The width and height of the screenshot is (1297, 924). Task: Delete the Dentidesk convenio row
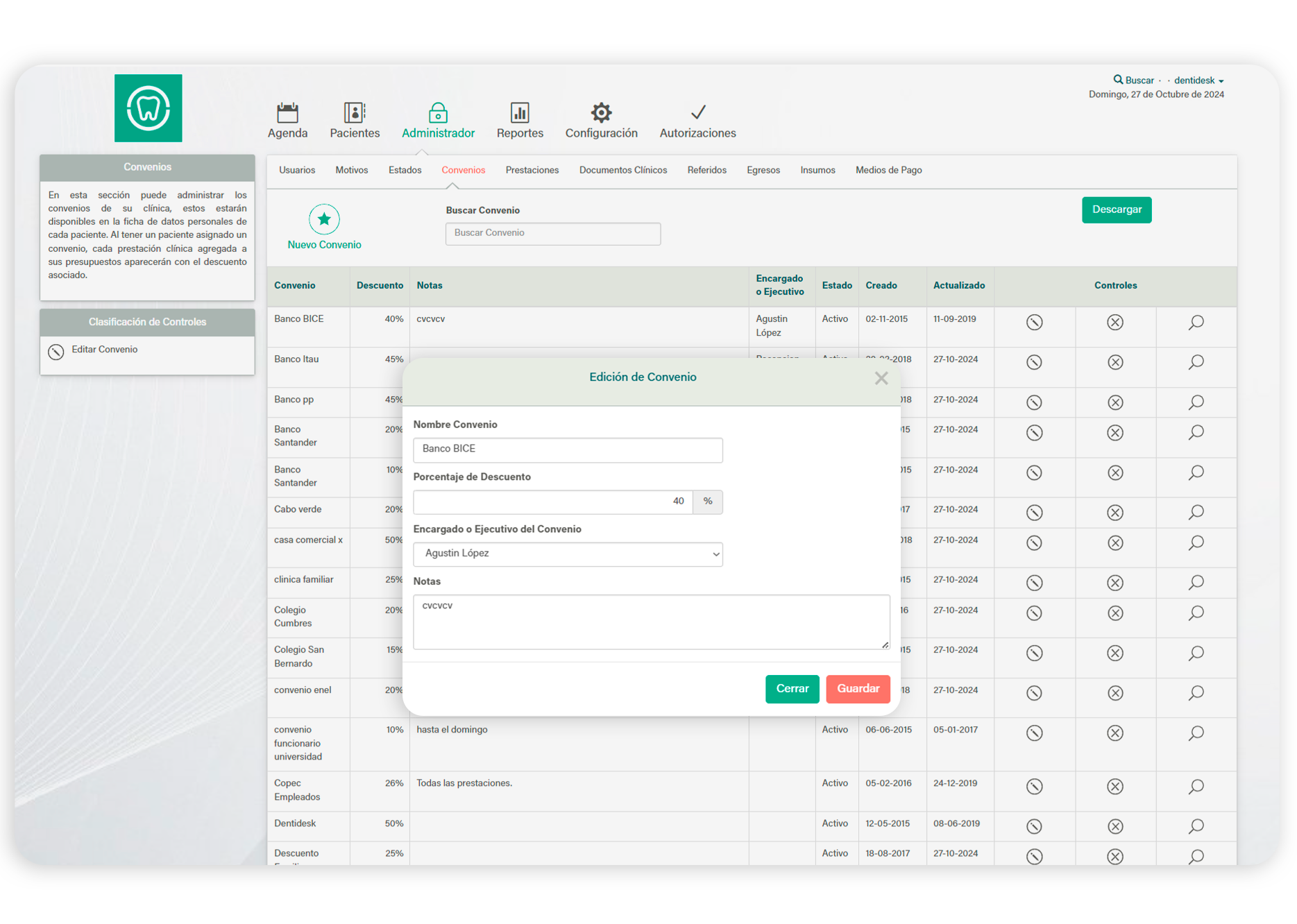[1115, 826]
